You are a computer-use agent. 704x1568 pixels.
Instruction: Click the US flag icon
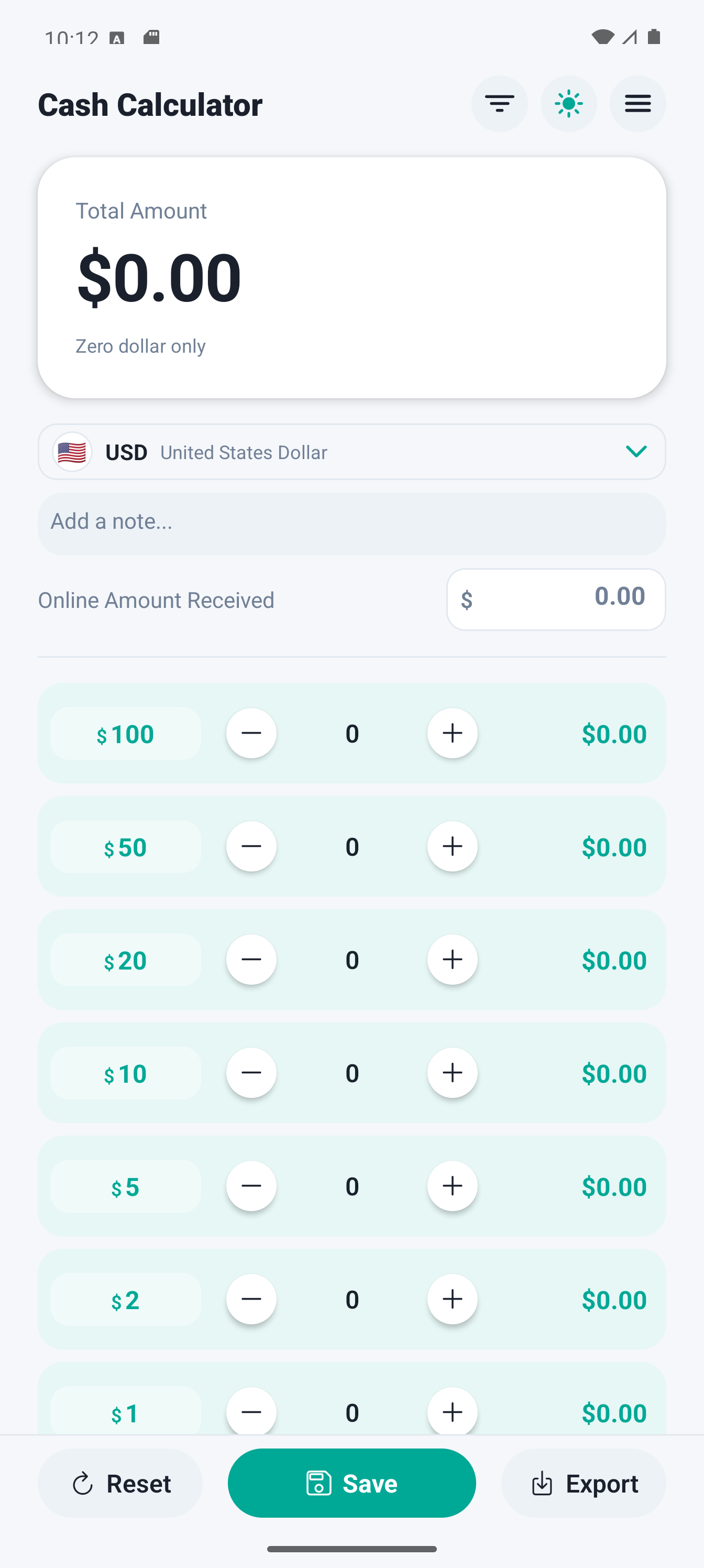71,452
